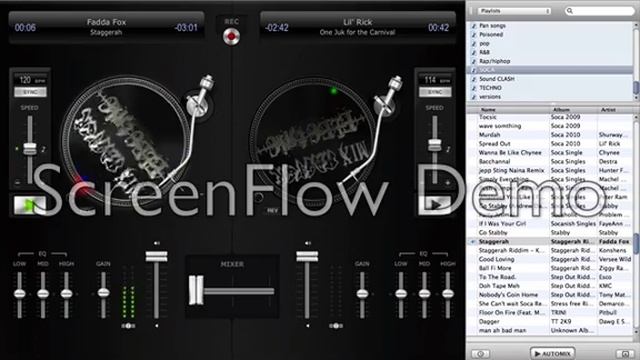Image resolution: width=640 pixels, height=360 pixels.
Task: Click left deck volume fader
Action: coord(156,256)
